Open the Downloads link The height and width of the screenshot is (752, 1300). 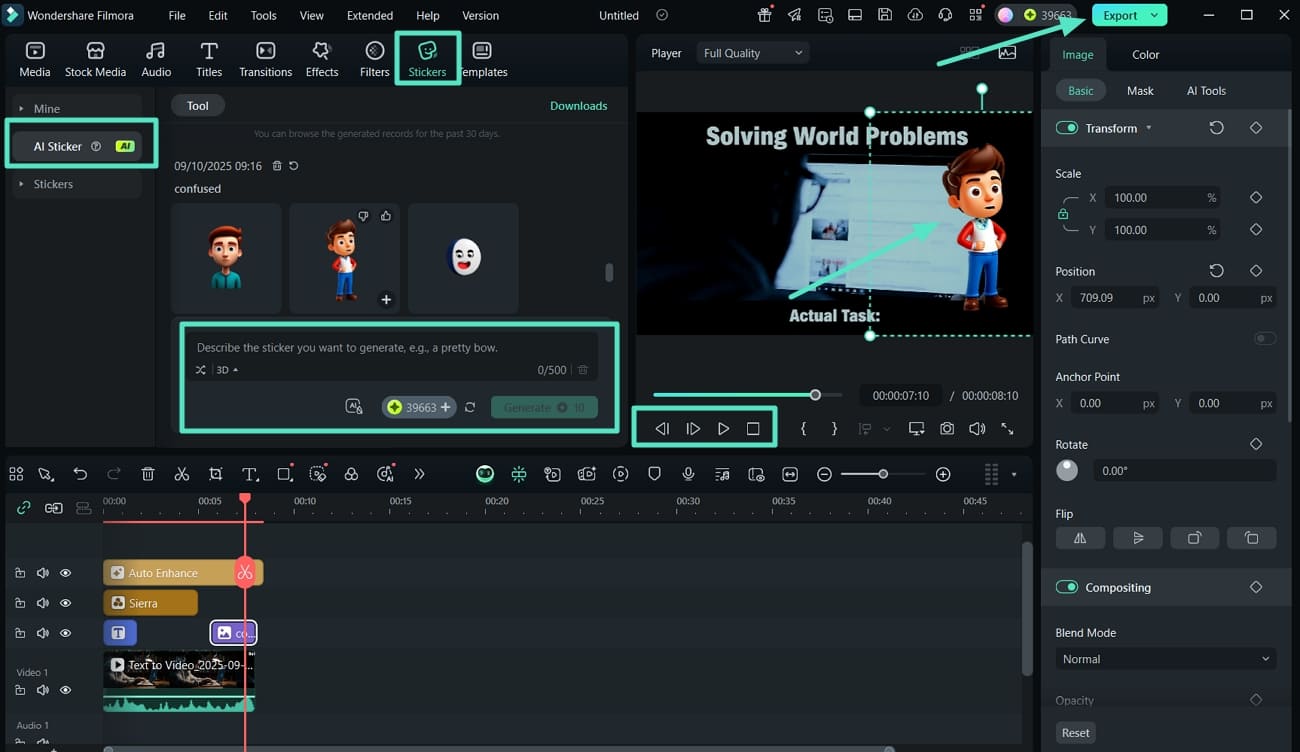tap(579, 105)
